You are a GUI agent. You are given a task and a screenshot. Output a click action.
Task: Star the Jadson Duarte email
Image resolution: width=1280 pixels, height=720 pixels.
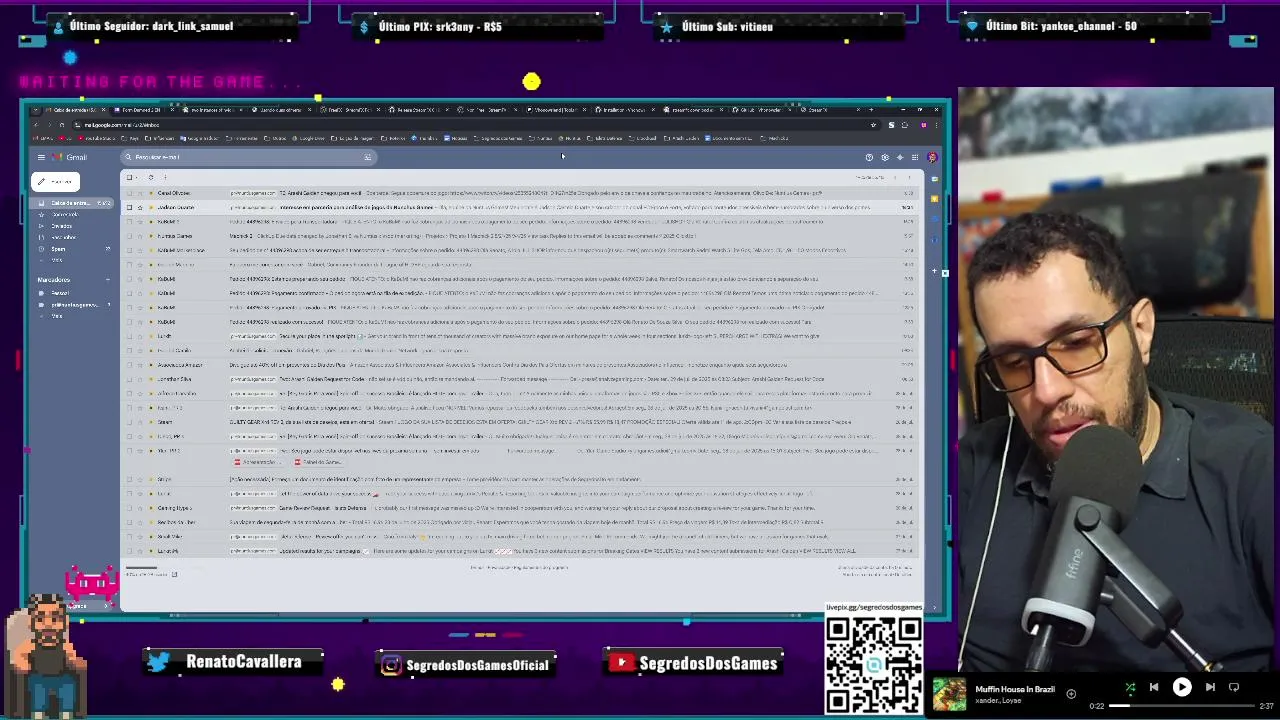(140, 207)
